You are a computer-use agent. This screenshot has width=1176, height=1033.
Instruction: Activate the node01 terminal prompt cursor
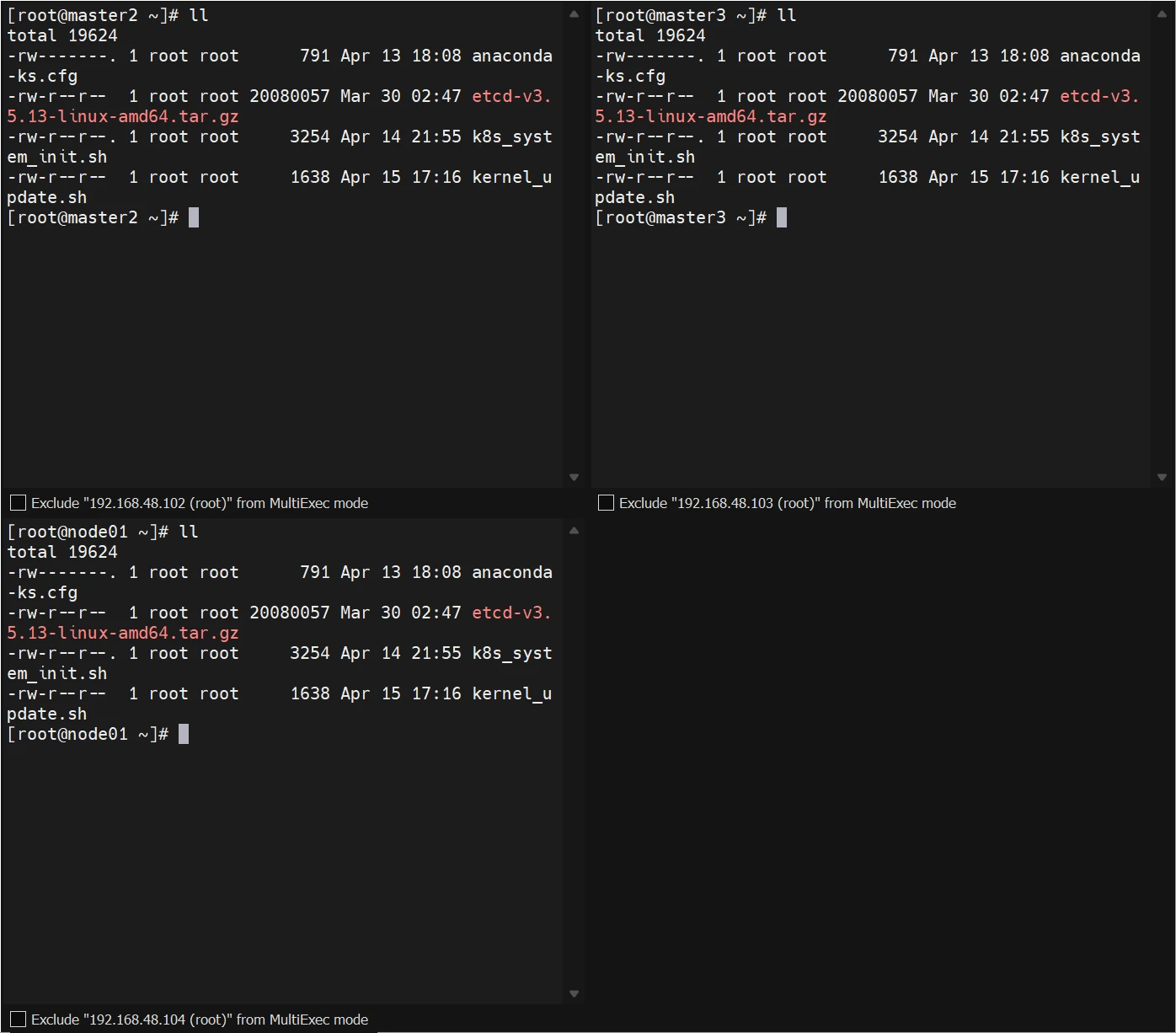184,735
